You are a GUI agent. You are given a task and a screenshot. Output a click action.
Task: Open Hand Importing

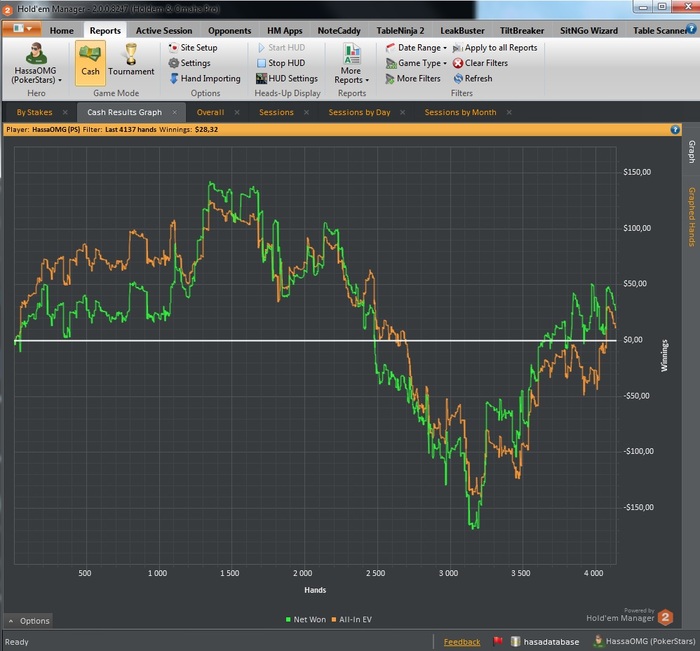(x=205, y=79)
